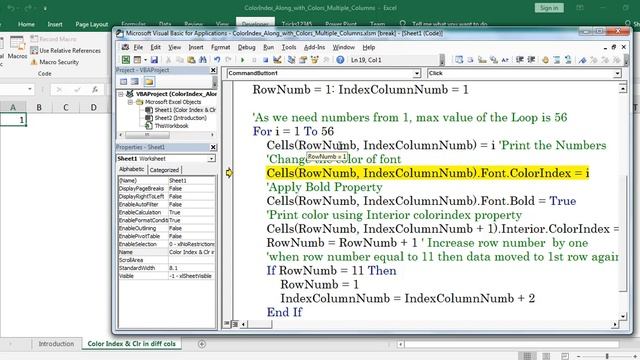This screenshot has width=640, height=360.
Task: Open dropdown arrow beside Insert UserForm icon
Action: click(x=145, y=60)
